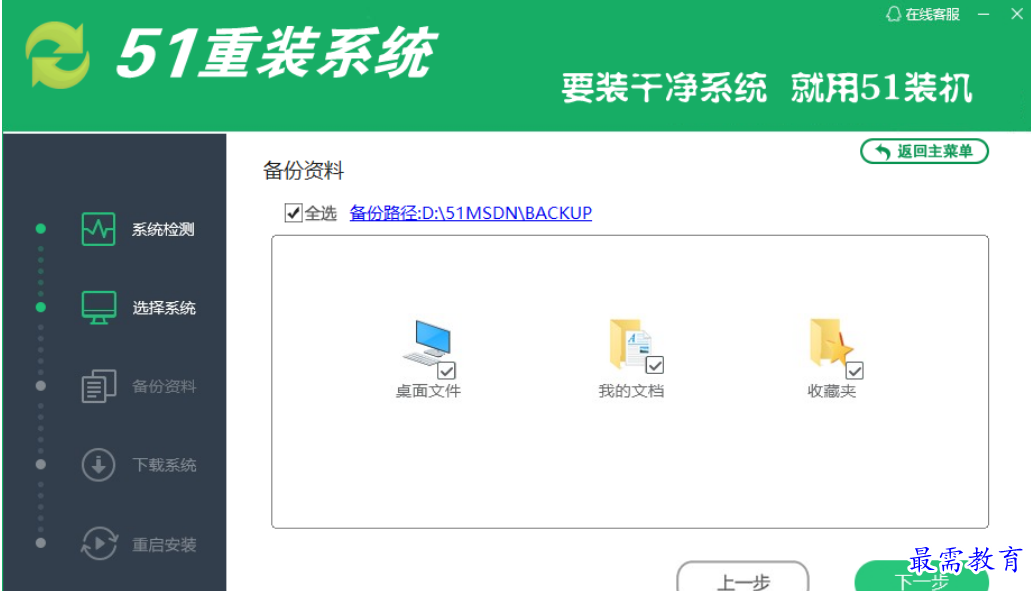The height and width of the screenshot is (591, 1031).
Task: Click the 收藏夹 label text
Action: point(832,391)
